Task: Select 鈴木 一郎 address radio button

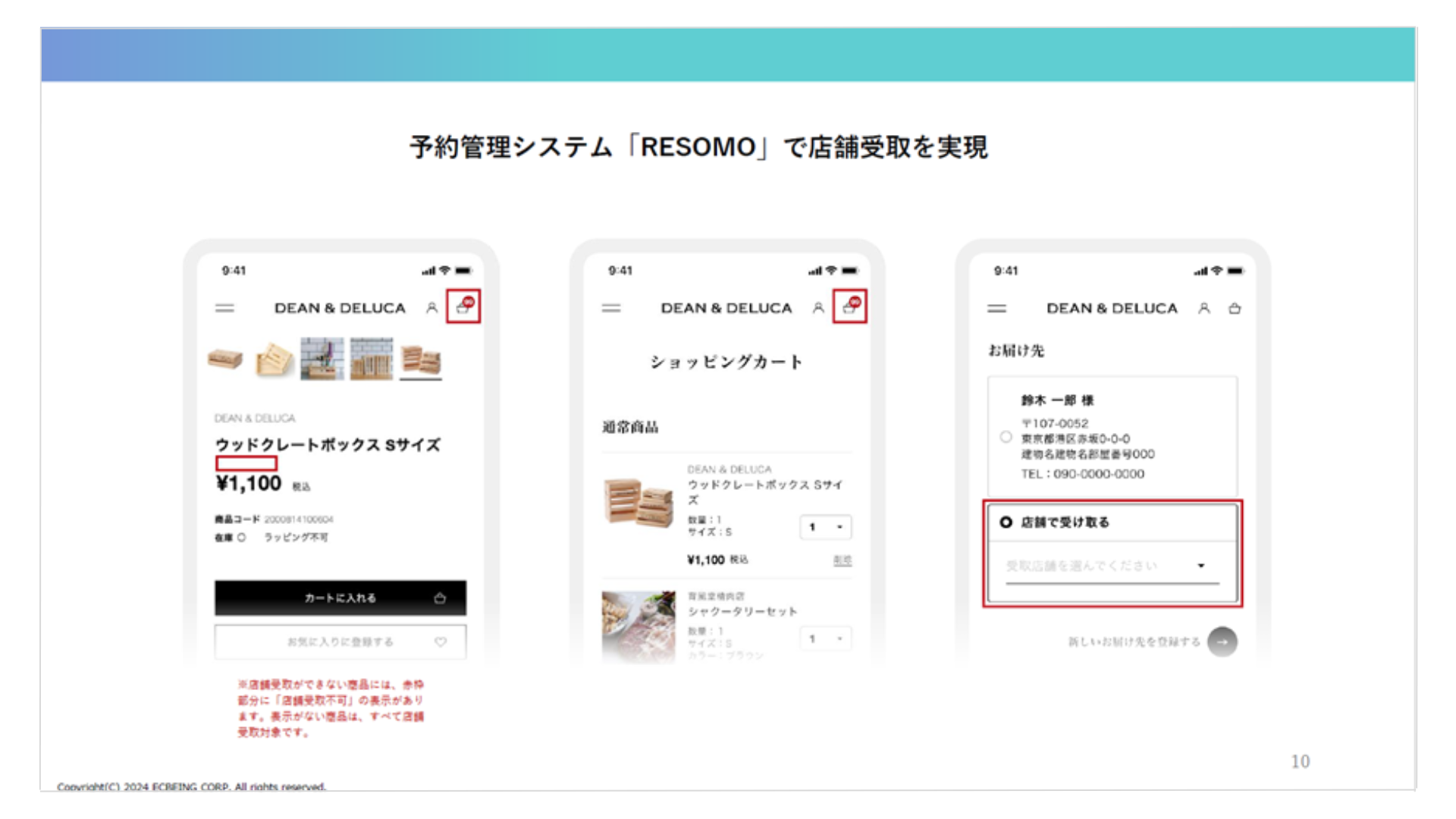Action: tap(1006, 437)
